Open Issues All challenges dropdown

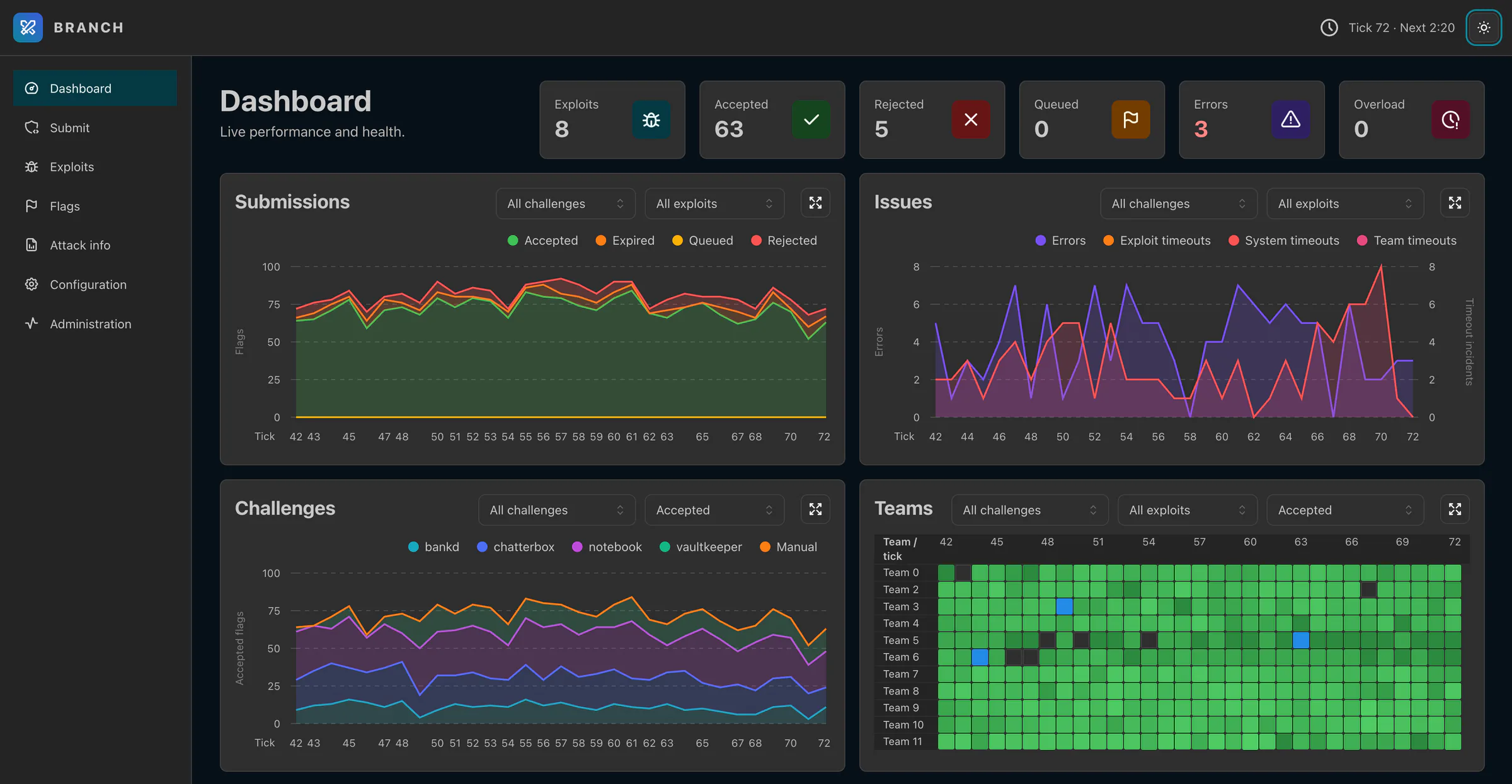pyautogui.click(x=1179, y=203)
